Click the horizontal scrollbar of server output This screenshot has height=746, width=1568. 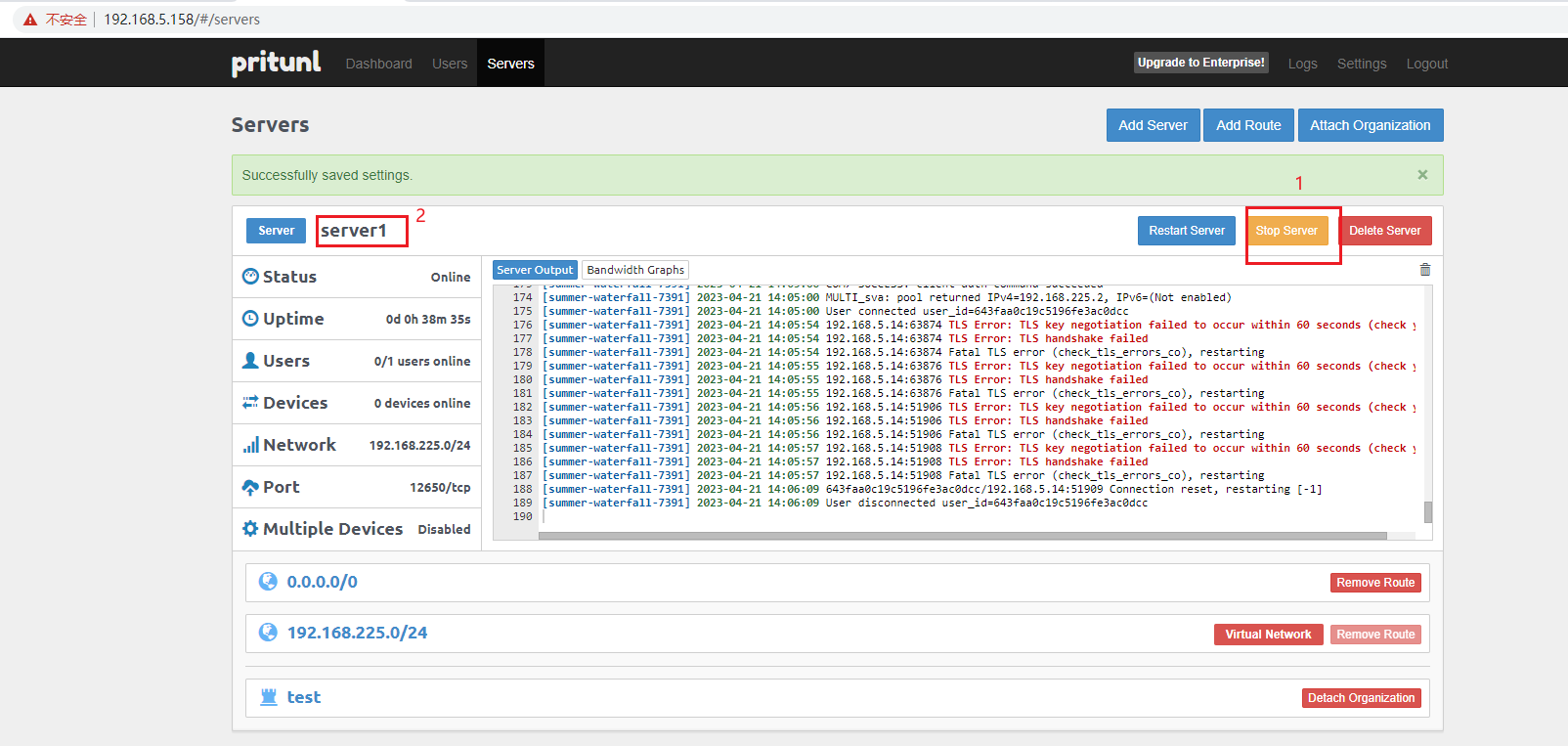coord(963,536)
